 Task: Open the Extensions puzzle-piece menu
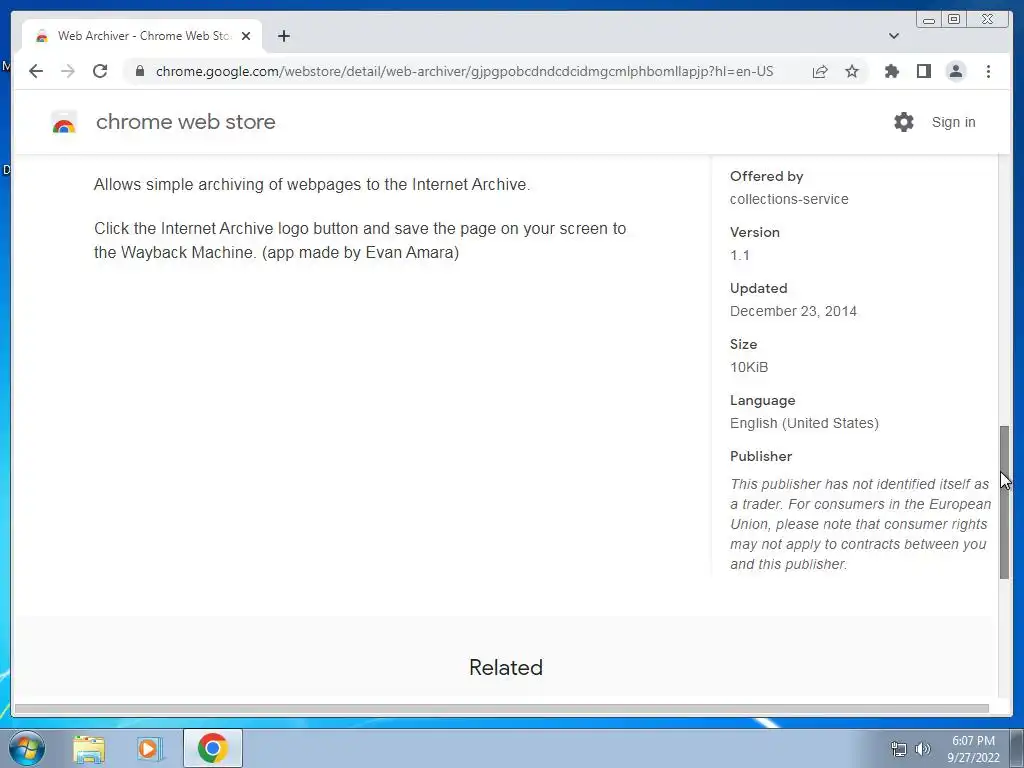(x=891, y=71)
